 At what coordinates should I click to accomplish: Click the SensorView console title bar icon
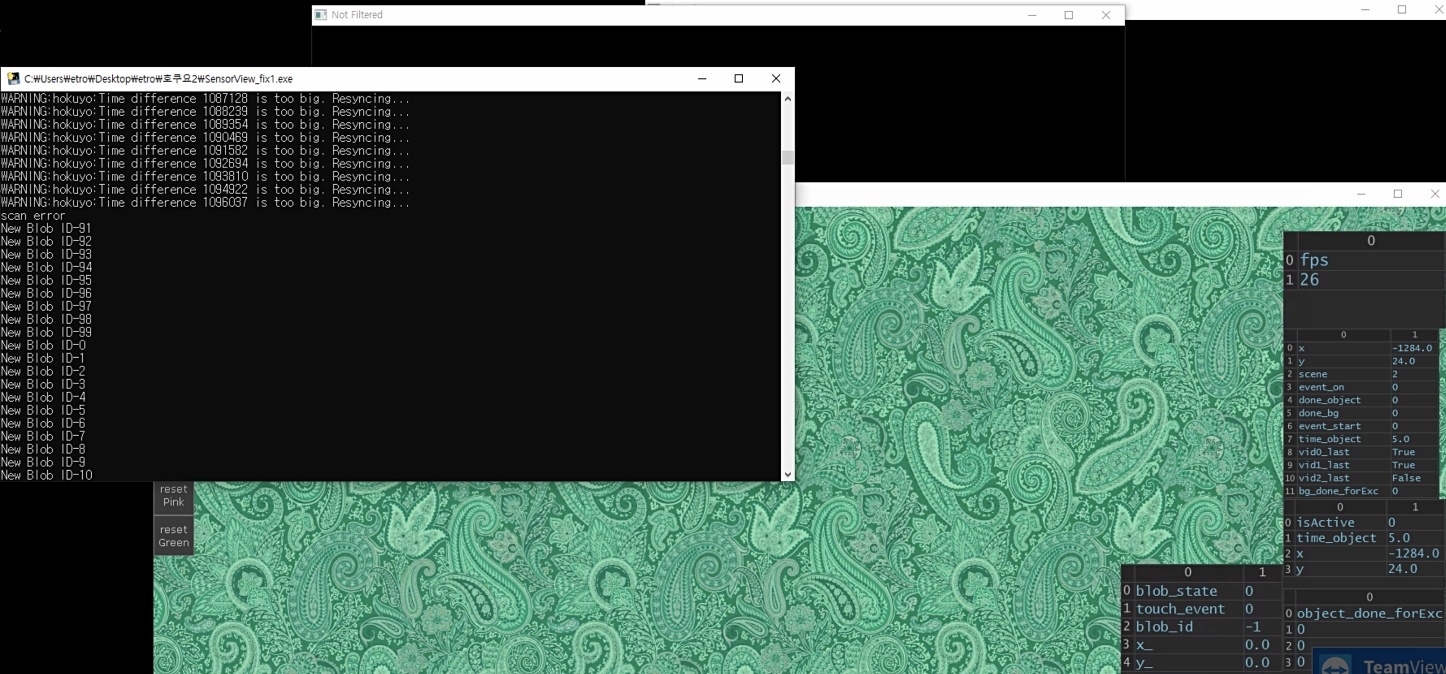tap(13, 79)
